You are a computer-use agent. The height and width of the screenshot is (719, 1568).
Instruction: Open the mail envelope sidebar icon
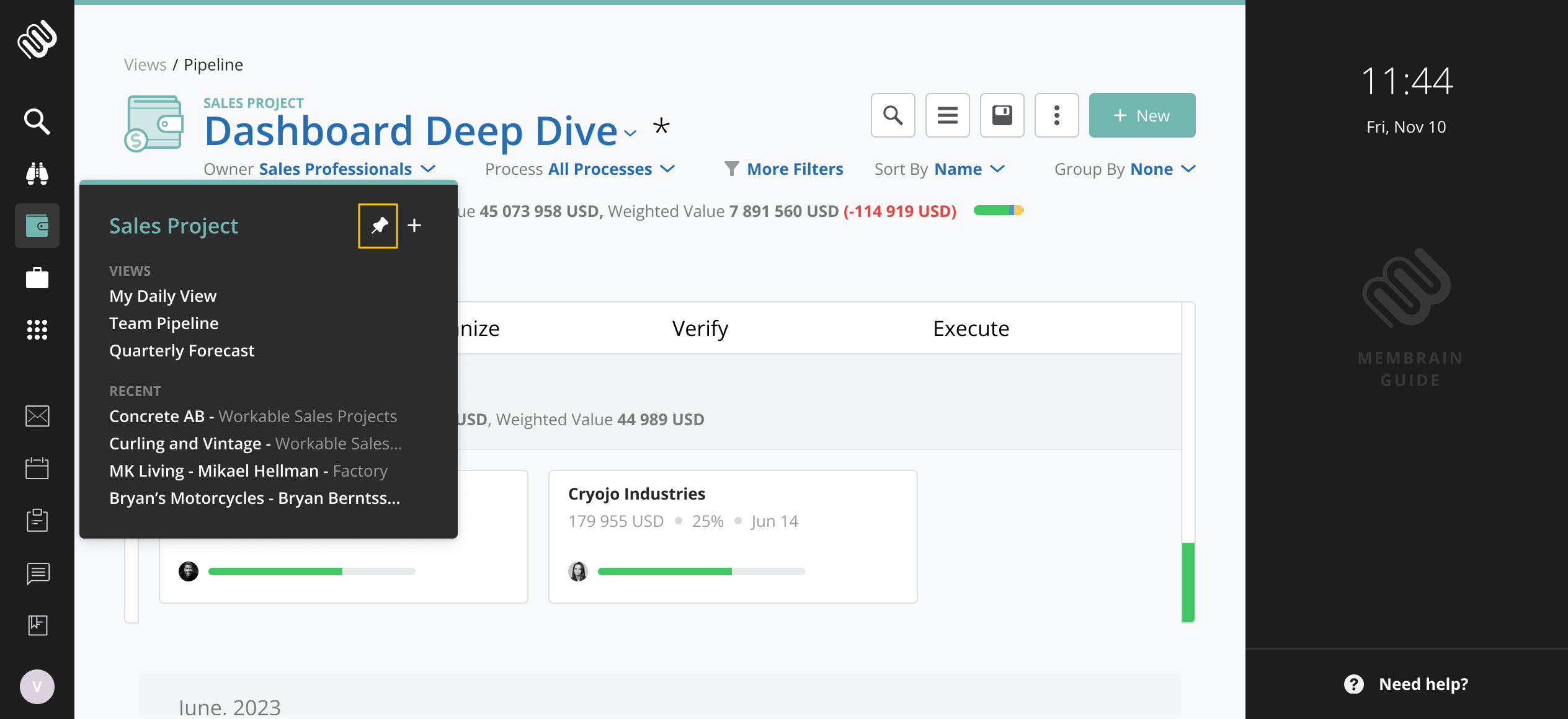(37, 416)
